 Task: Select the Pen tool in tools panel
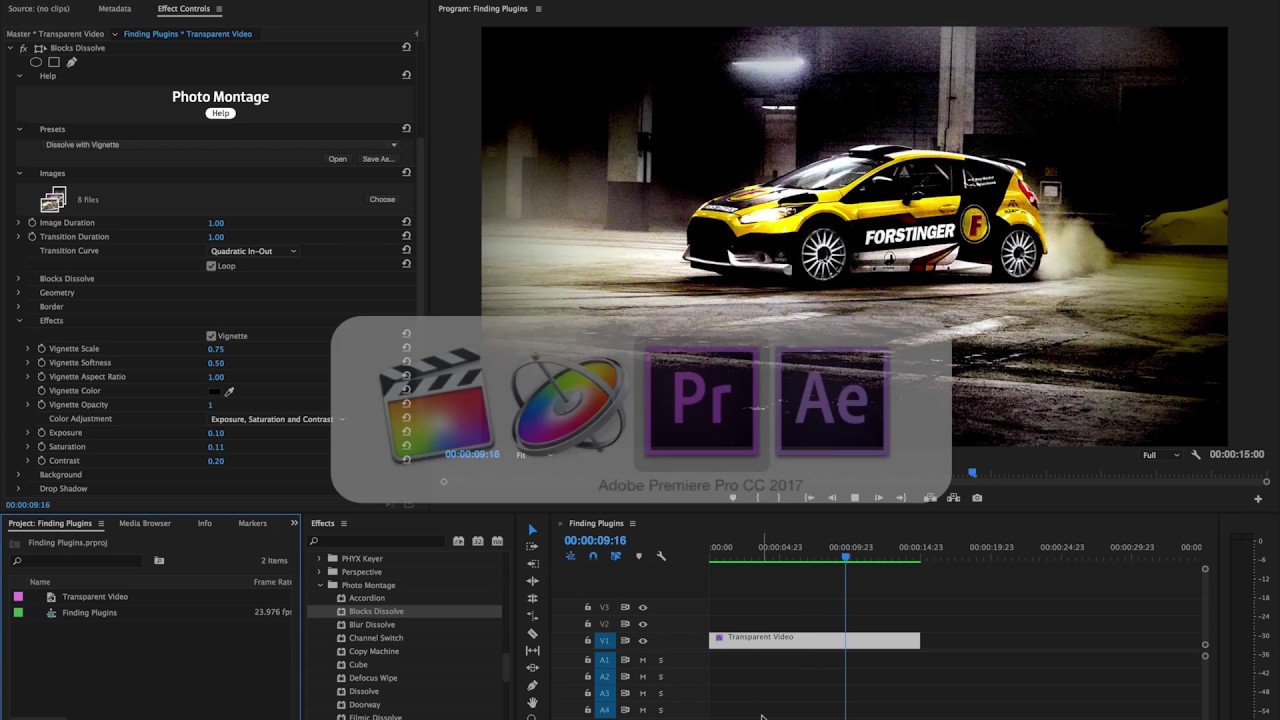532,685
